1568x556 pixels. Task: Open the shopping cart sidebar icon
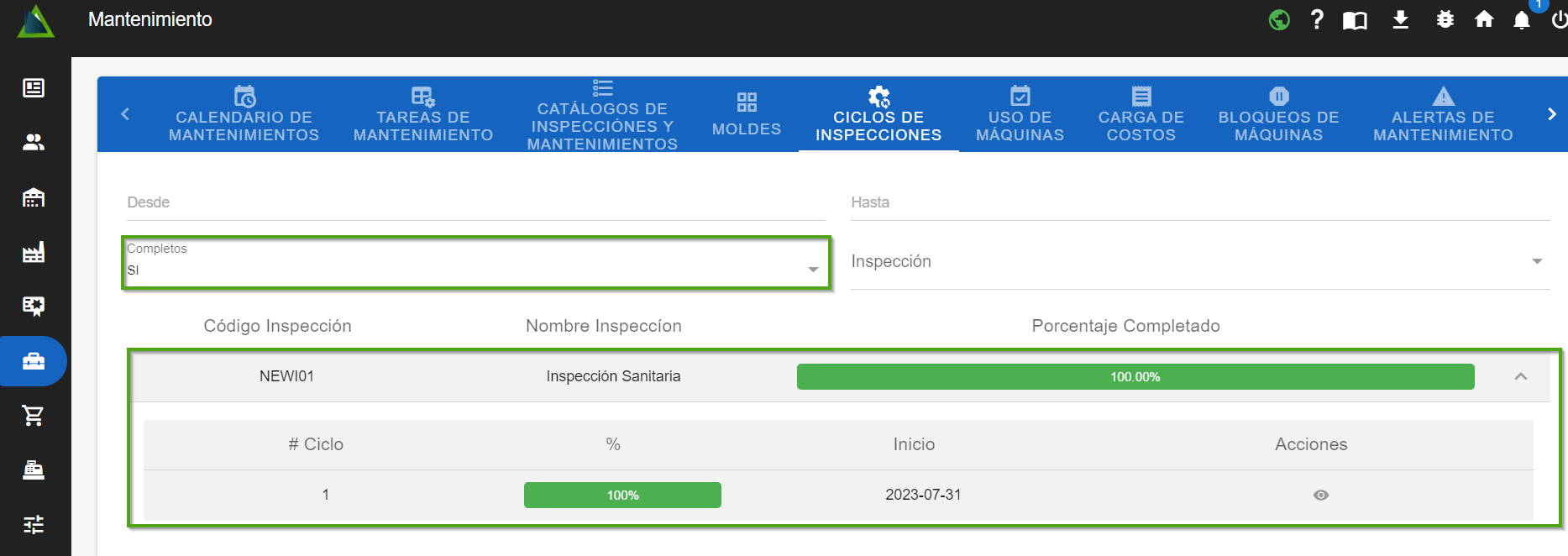(34, 416)
